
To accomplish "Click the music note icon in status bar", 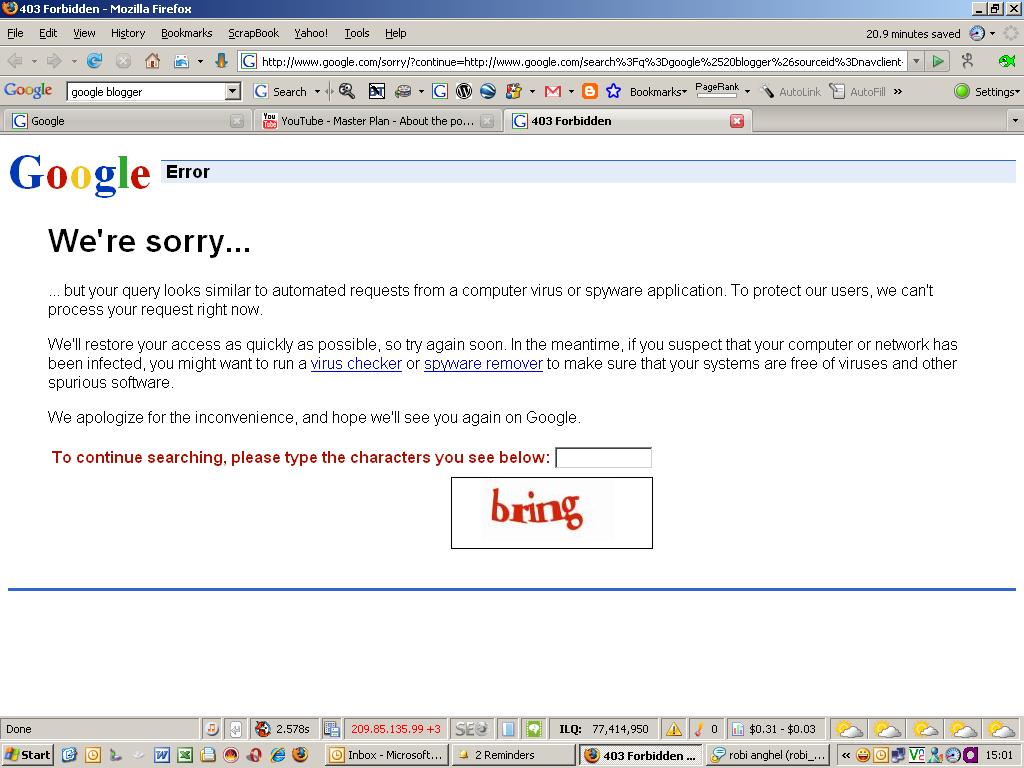I will (212, 729).
